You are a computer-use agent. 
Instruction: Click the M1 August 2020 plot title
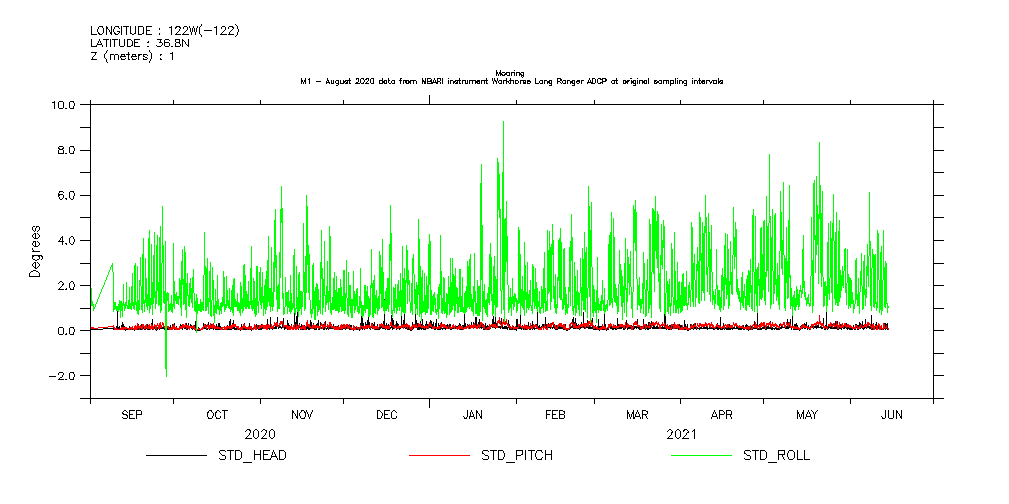pos(512,81)
